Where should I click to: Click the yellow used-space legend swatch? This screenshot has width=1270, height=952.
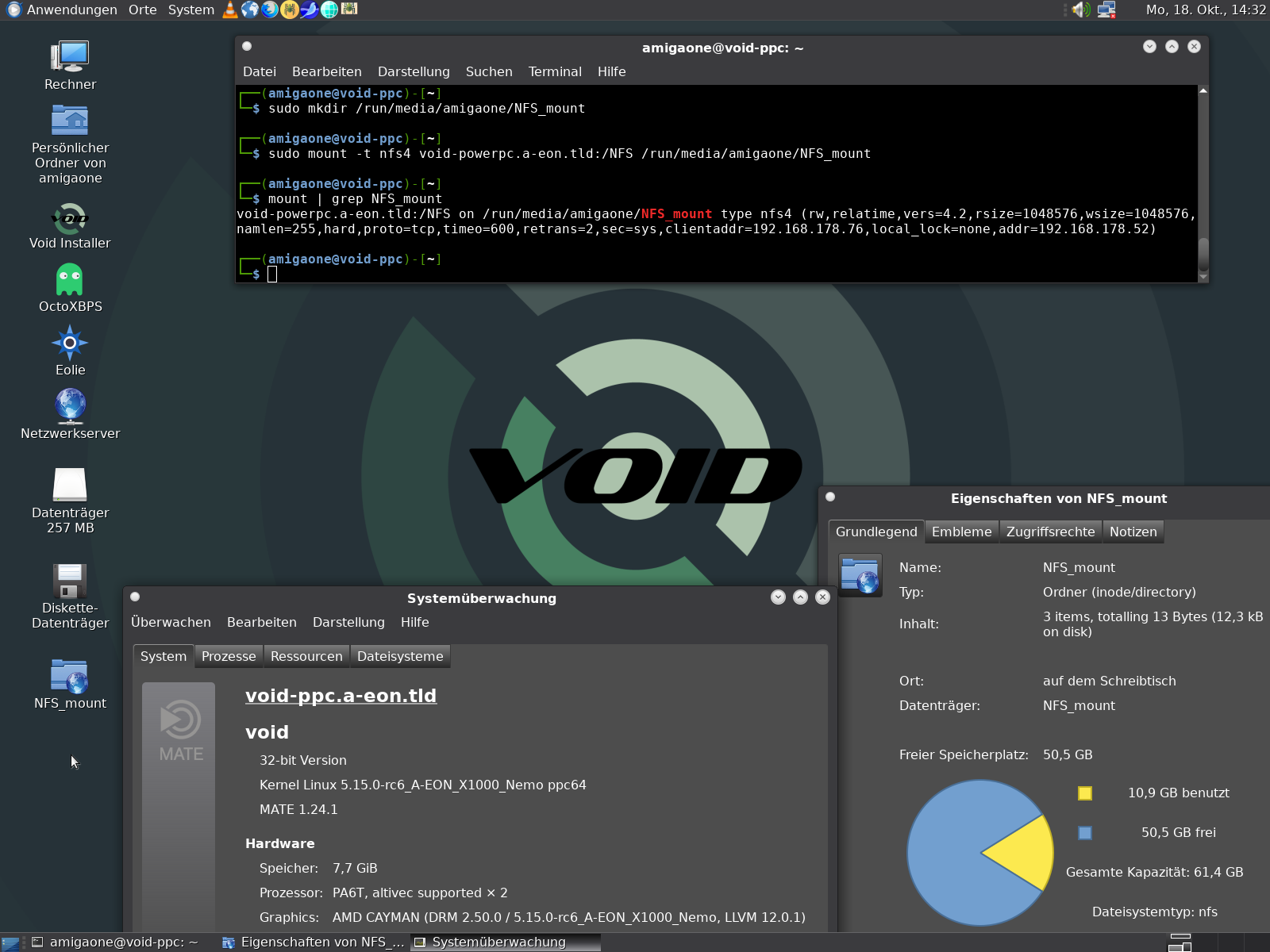tap(1085, 793)
